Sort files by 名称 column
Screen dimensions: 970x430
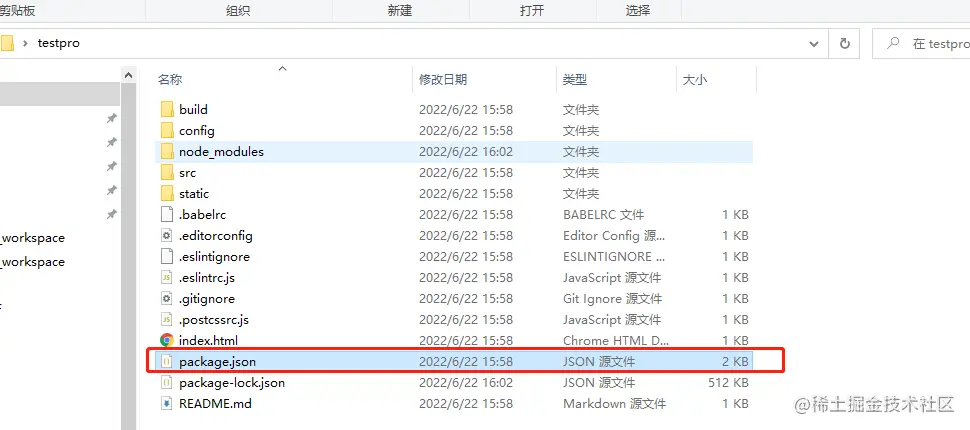click(170, 79)
